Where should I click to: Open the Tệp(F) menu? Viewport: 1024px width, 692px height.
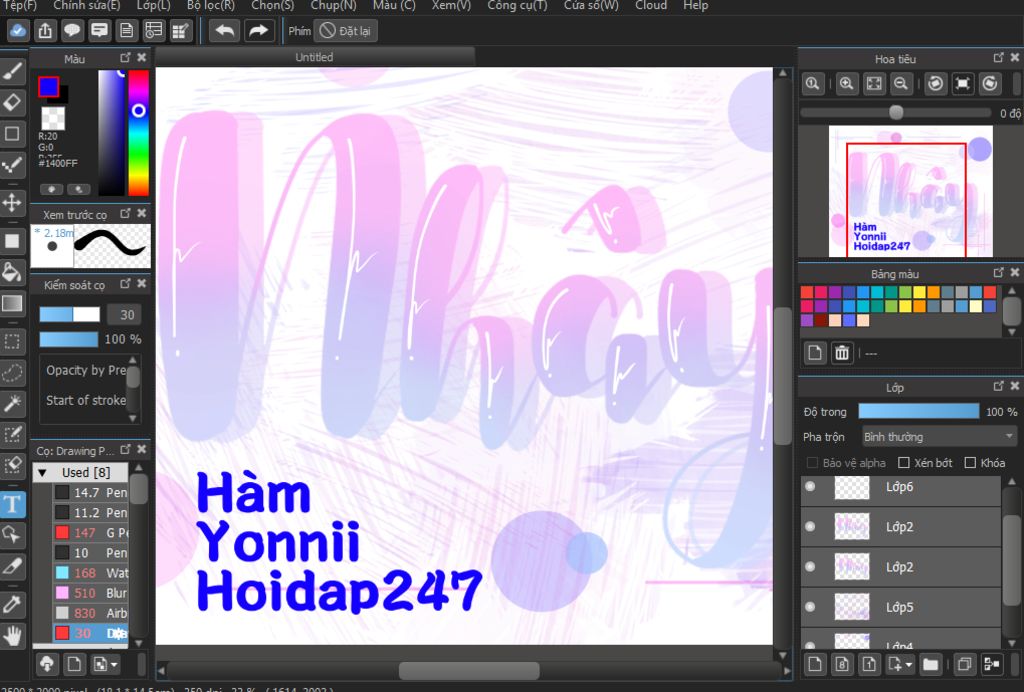[19, 5]
